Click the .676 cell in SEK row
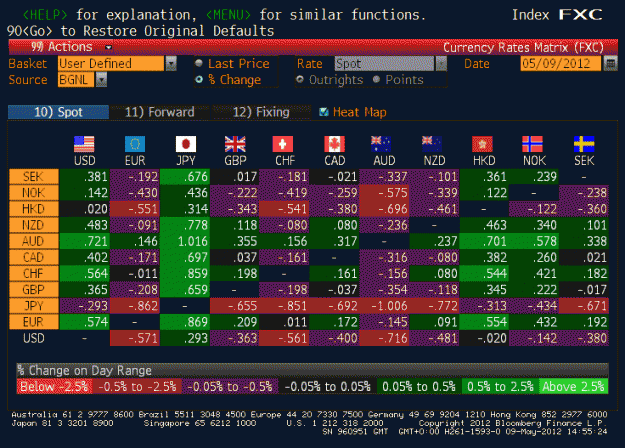This screenshot has height=448, width=625. coord(185,177)
